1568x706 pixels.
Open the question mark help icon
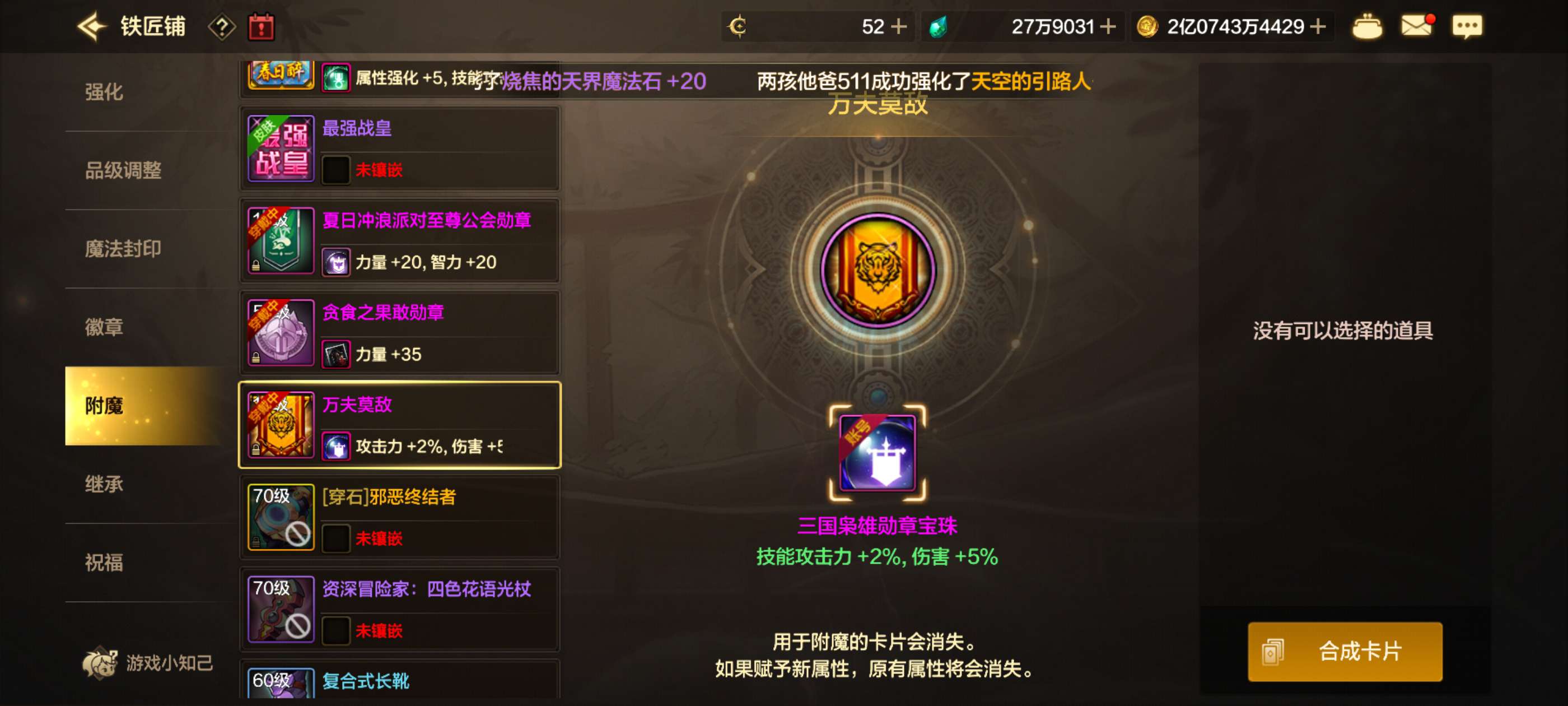(222, 27)
